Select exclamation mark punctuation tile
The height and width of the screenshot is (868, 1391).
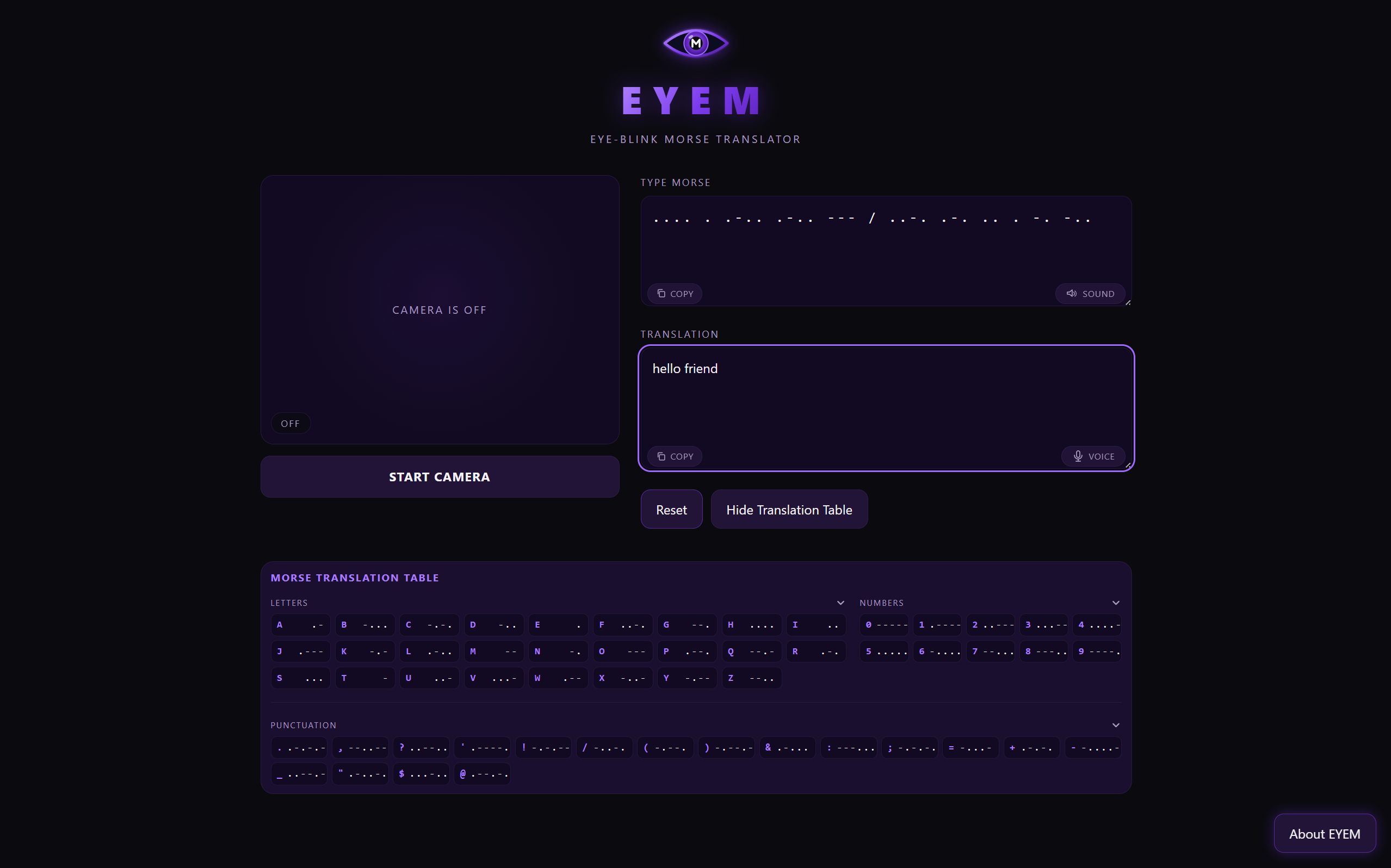click(x=543, y=747)
